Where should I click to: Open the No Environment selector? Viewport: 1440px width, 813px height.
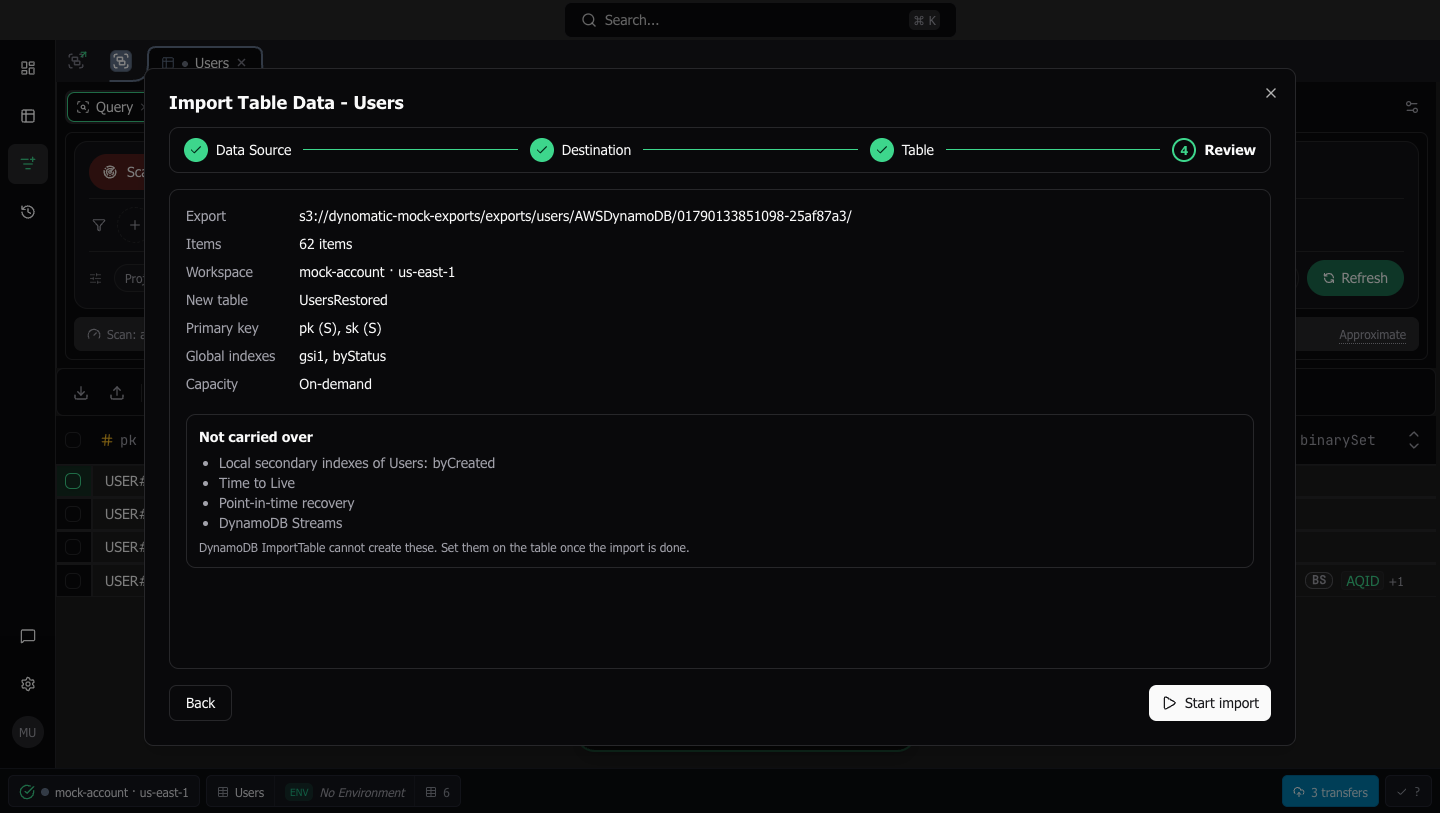pos(346,792)
